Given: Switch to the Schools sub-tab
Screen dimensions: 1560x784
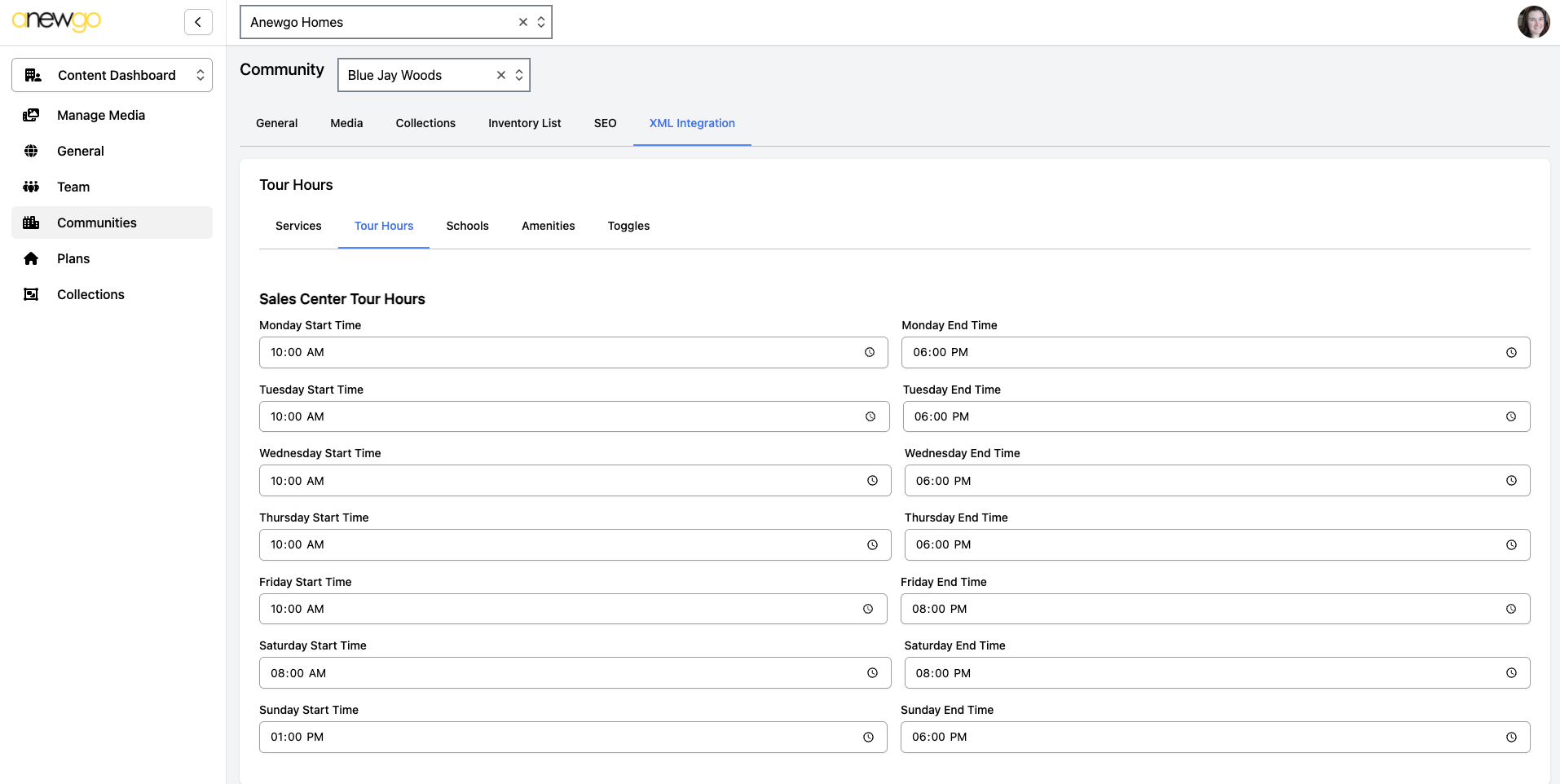Looking at the screenshot, I should [467, 226].
